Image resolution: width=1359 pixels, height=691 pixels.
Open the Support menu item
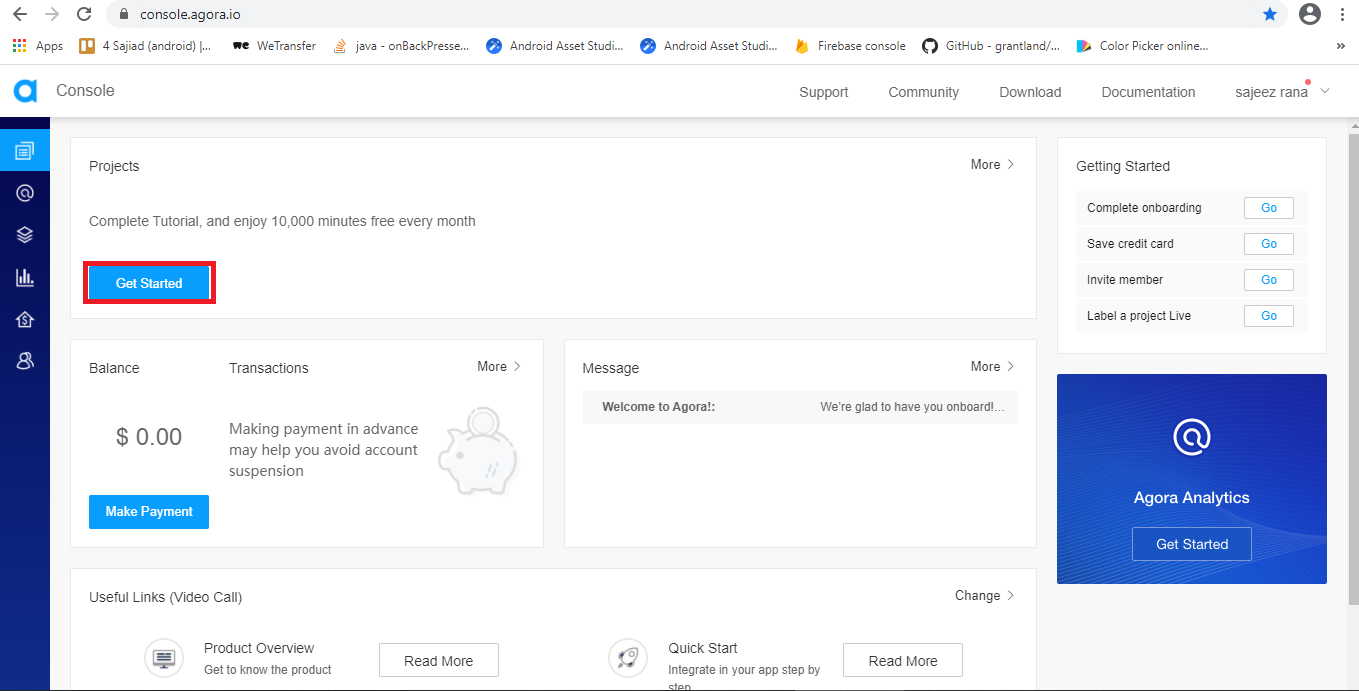[x=823, y=92]
